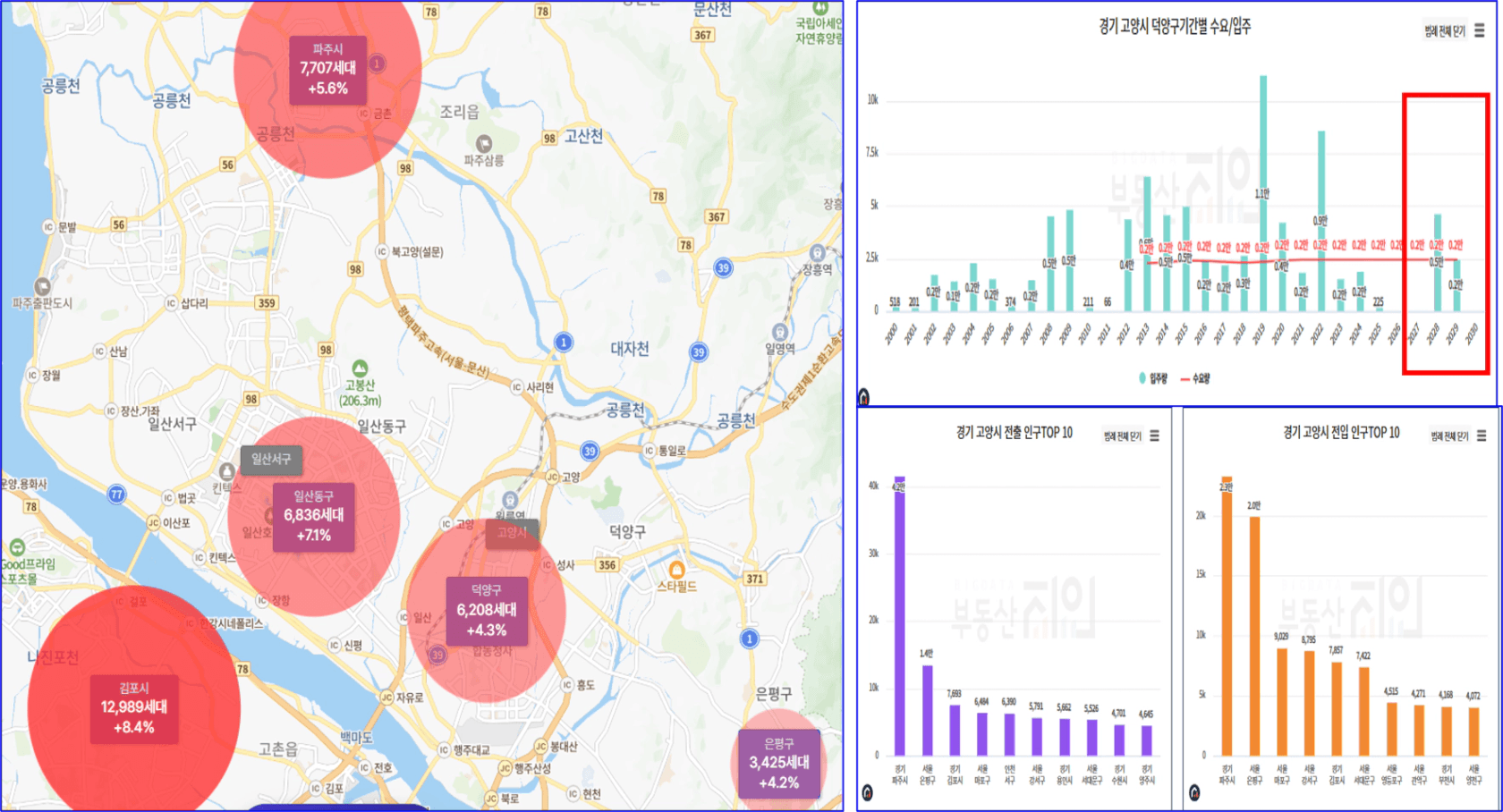Toggle 수요량 legend line visibility

pyautogui.click(x=1196, y=378)
